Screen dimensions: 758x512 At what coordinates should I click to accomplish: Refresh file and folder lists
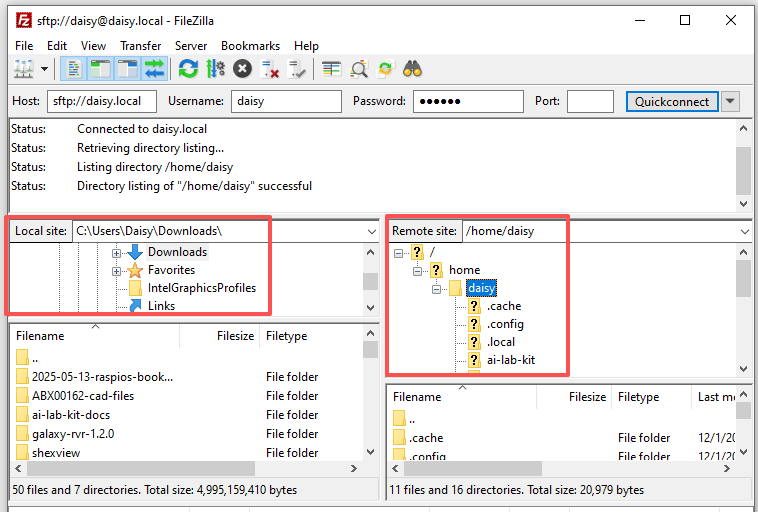(188, 69)
